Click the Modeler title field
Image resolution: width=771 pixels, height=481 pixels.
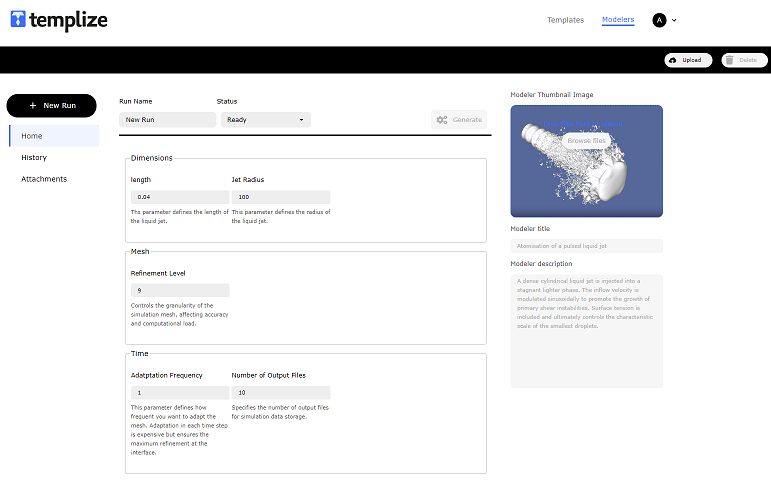click(x=586, y=246)
